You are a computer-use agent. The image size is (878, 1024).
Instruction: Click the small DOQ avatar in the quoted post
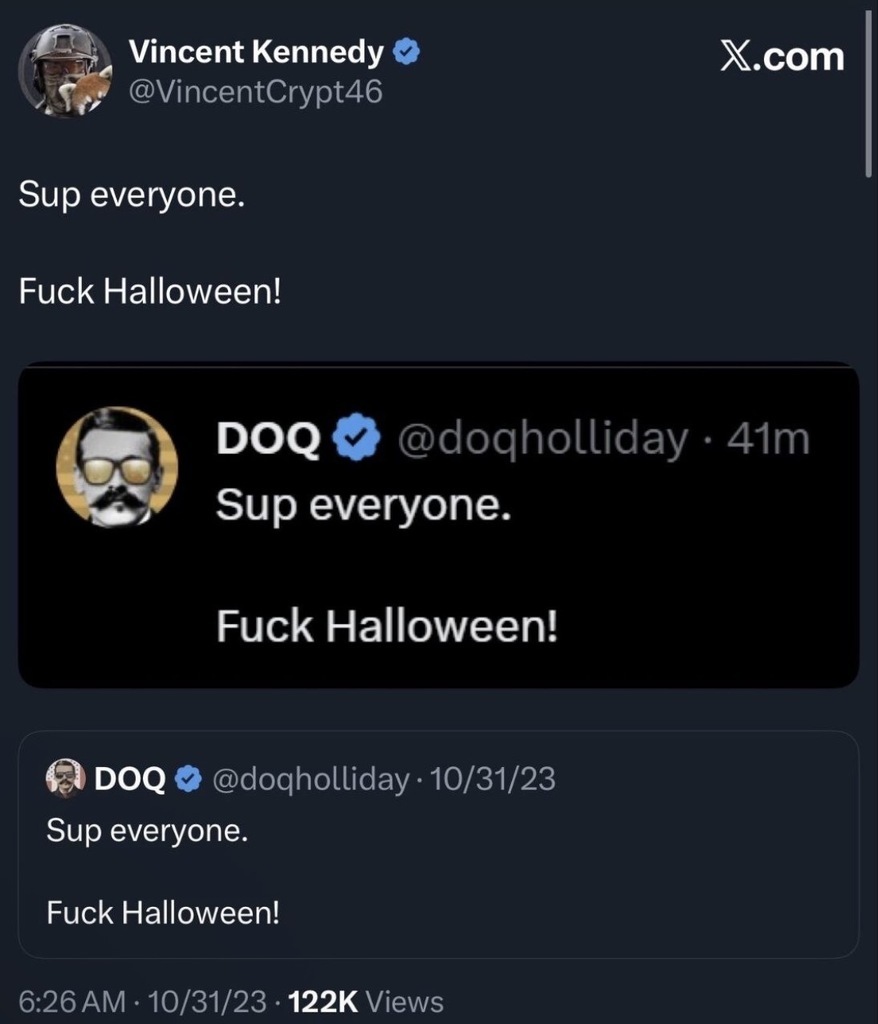(x=66, y=779)
